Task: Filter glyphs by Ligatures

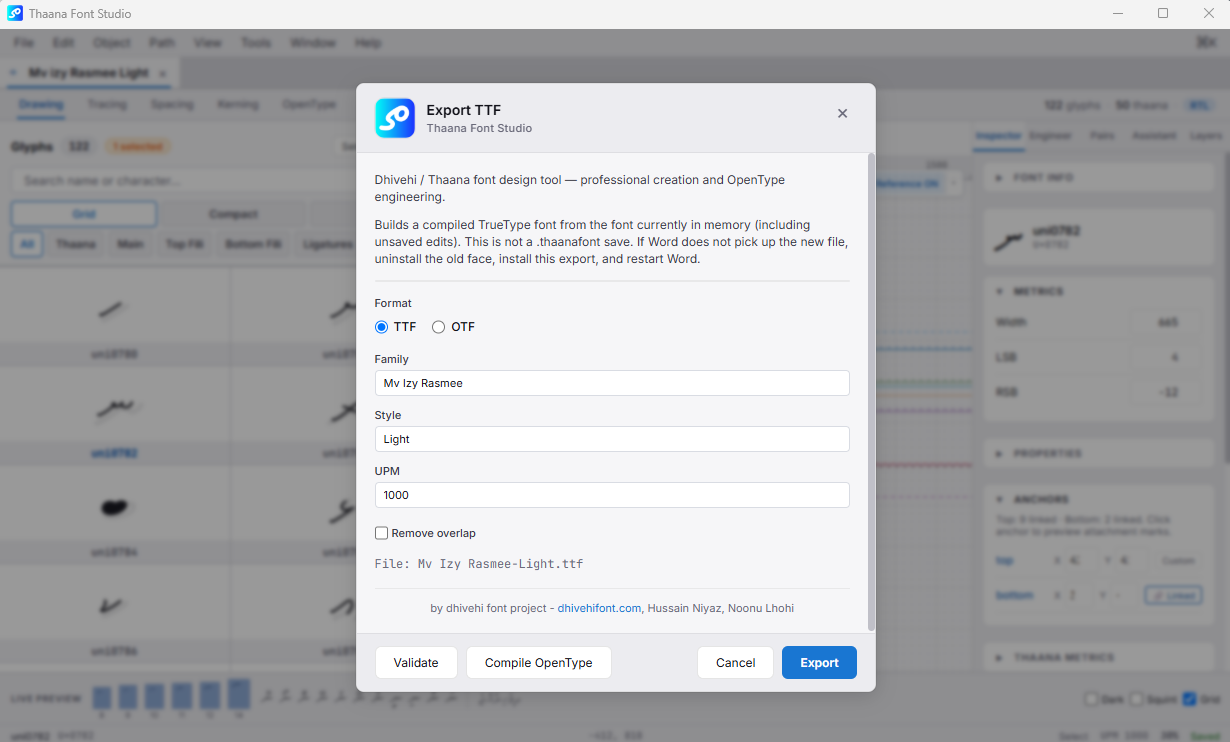Action: tap(328, 244)
